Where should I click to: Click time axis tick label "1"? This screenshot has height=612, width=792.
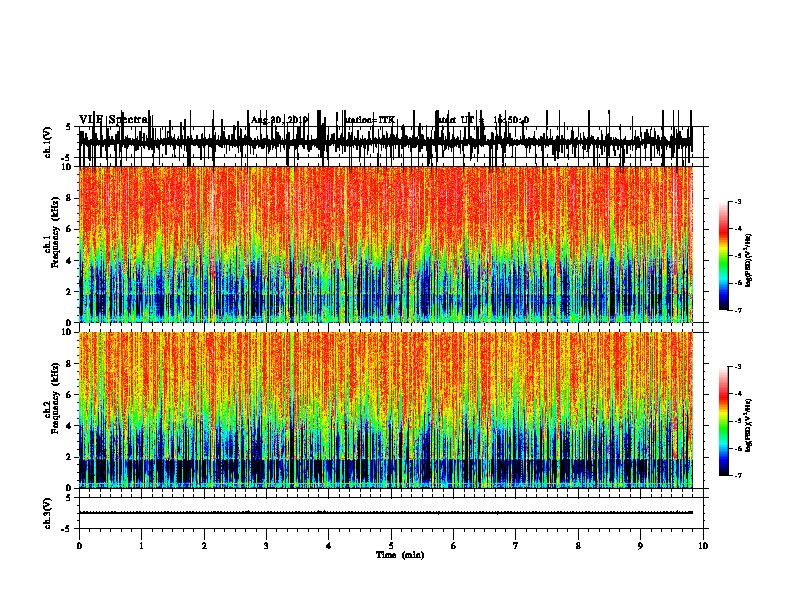coord(142,546)
